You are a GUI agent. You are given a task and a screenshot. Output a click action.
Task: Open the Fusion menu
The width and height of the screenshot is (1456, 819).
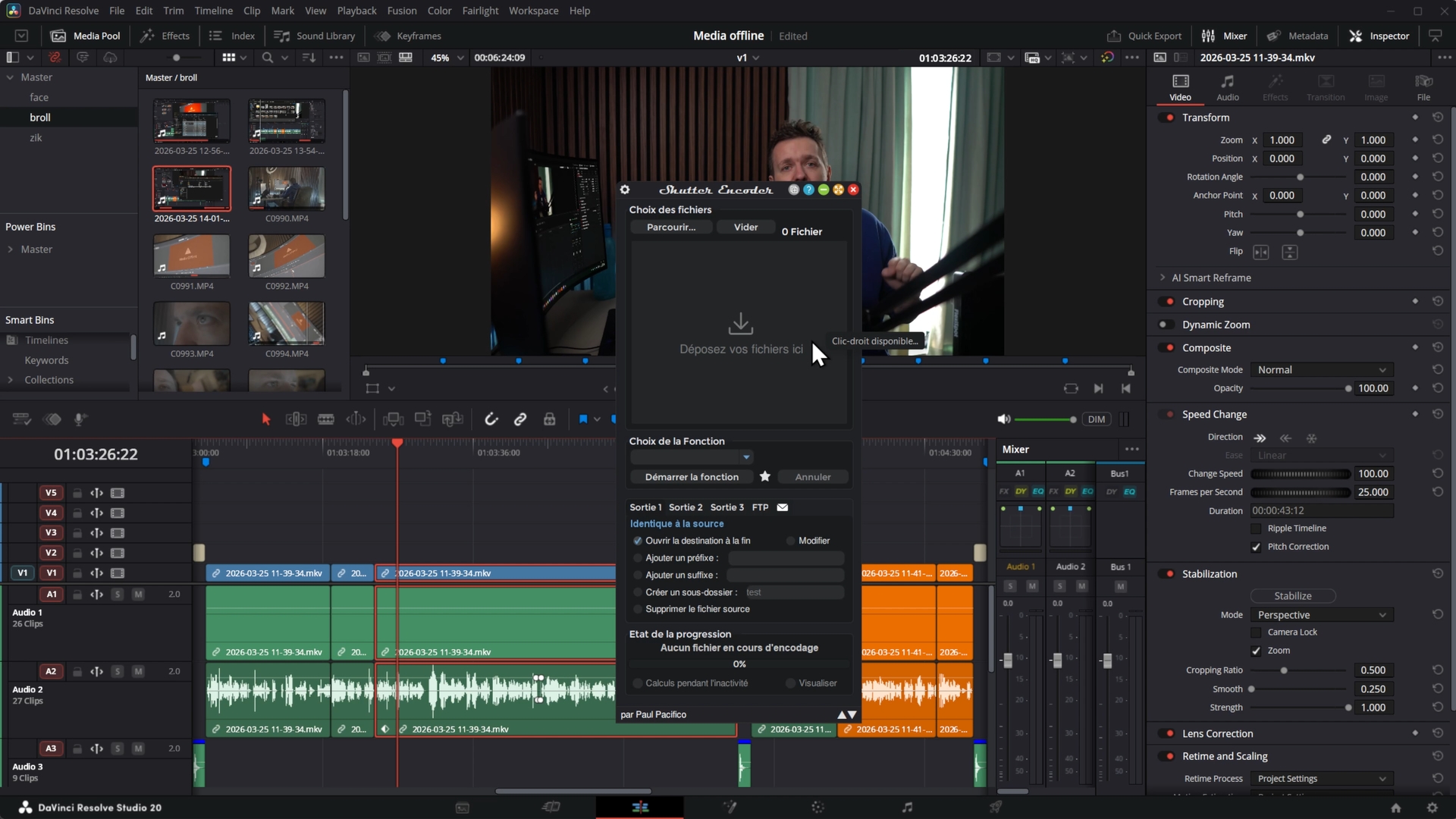tap(402, 11)
